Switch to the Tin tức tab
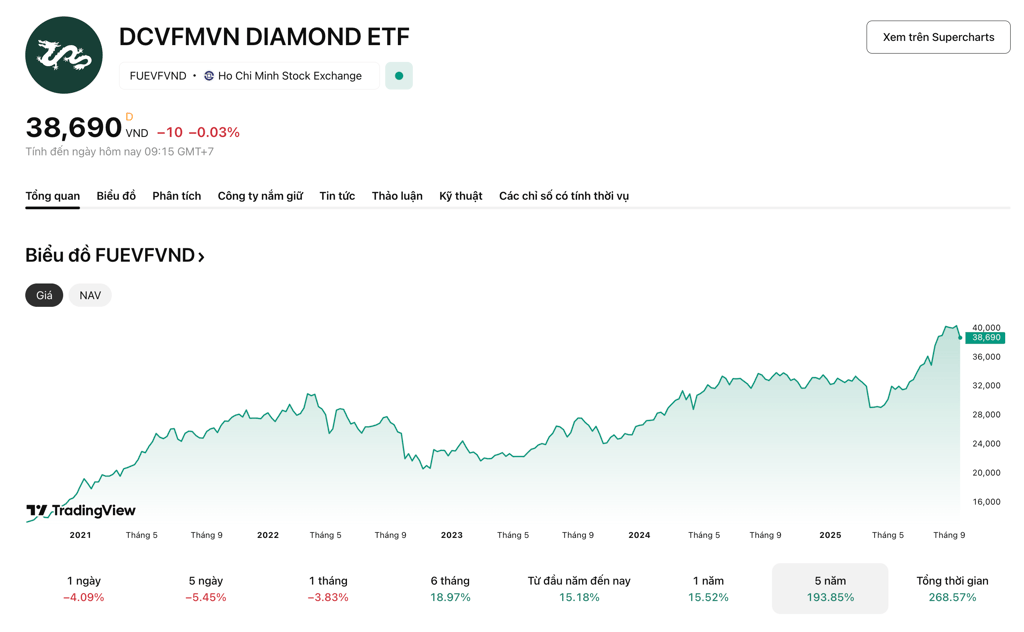This screenshot has width=1024, height=632. pos(337,196)
